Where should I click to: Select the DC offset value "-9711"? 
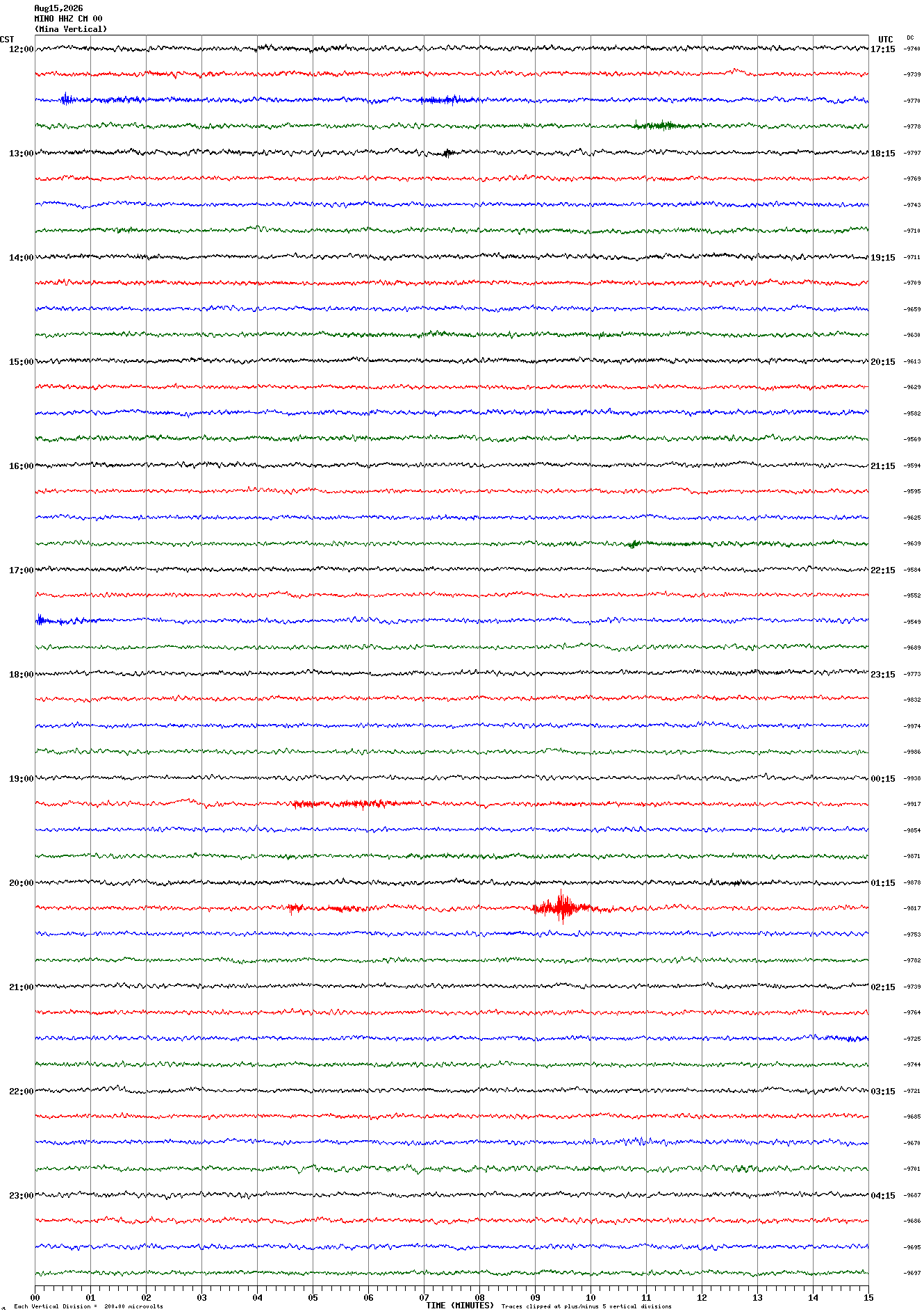(912, 257)
